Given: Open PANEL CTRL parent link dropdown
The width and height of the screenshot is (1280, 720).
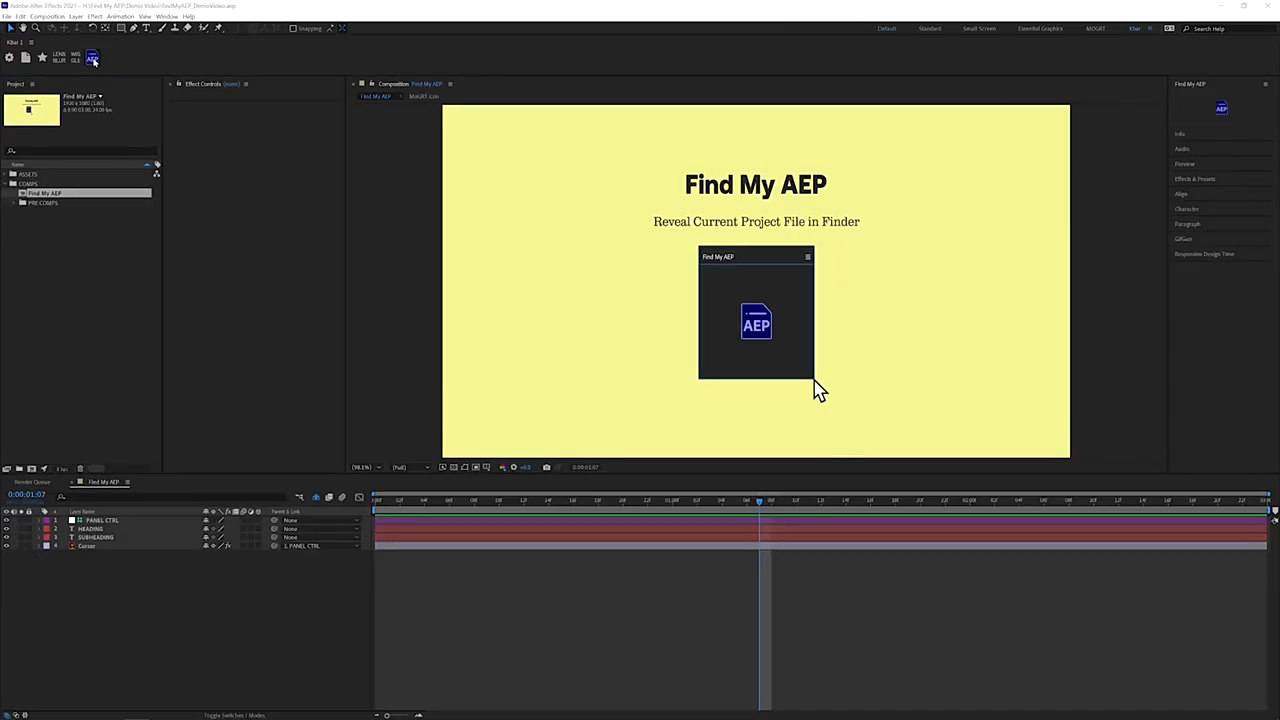Looking at the screenshot, I should (320, 520).
